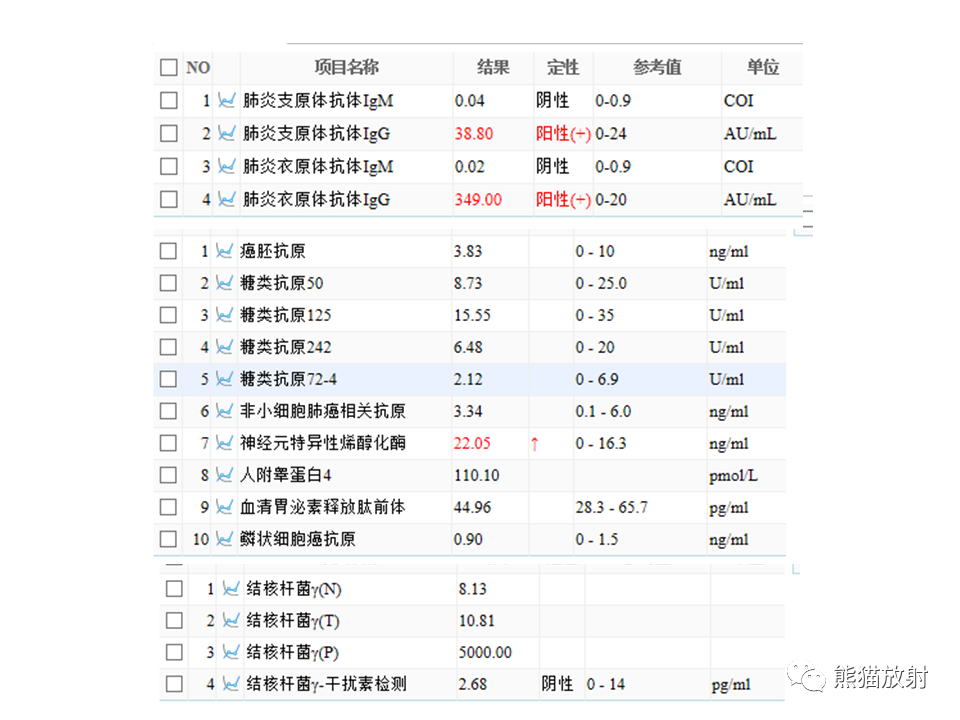Check the box for 结核杆菌γ(N) row
This screenshot has width=960, height=720.
coord(174,589)
